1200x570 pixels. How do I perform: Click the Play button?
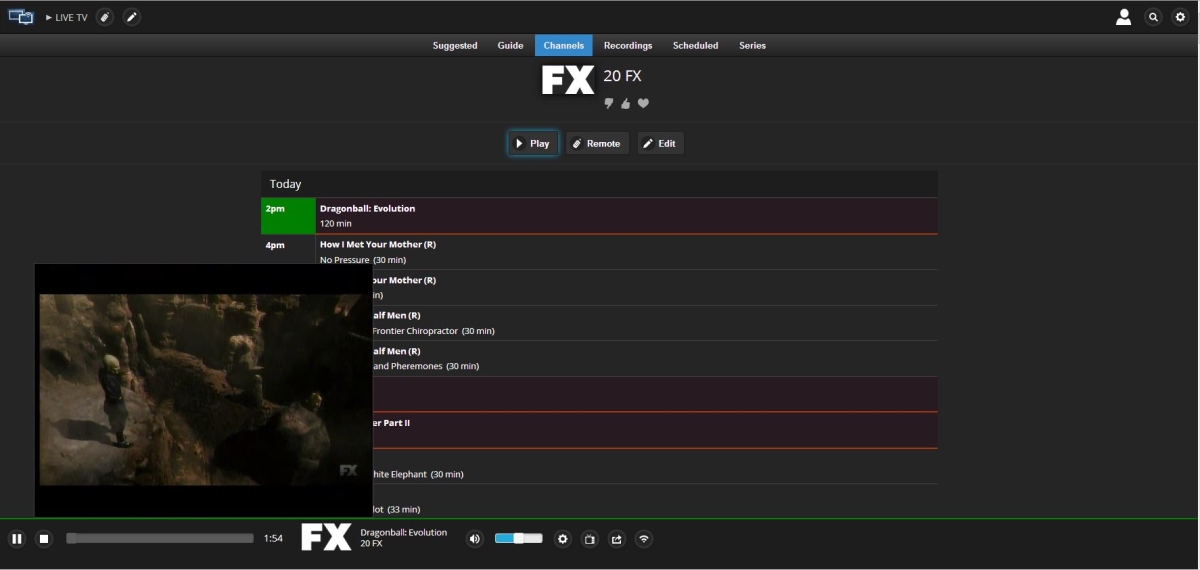pyautogui.click(x=533, y=144)
